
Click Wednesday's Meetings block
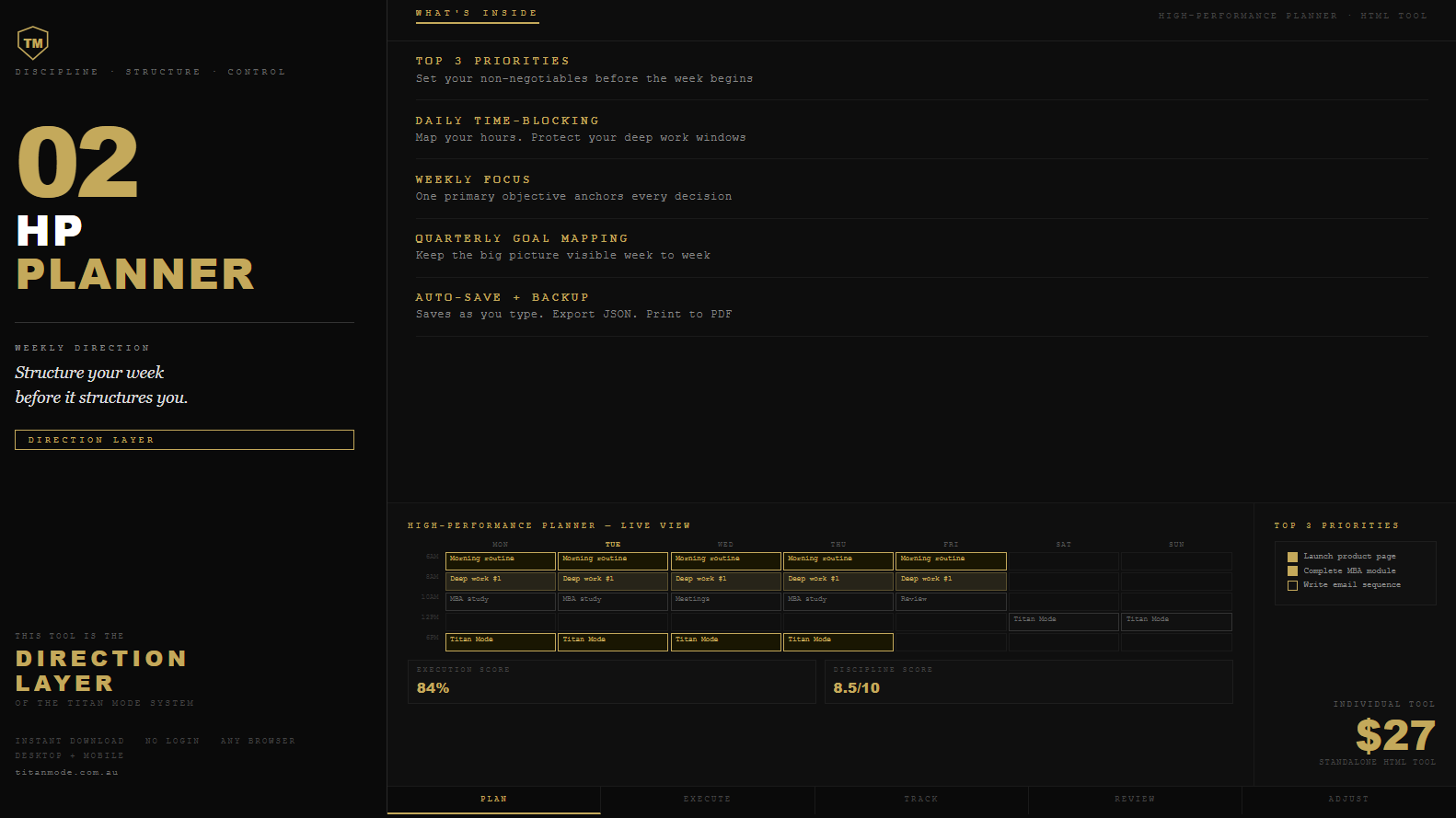tap(726, 601)
